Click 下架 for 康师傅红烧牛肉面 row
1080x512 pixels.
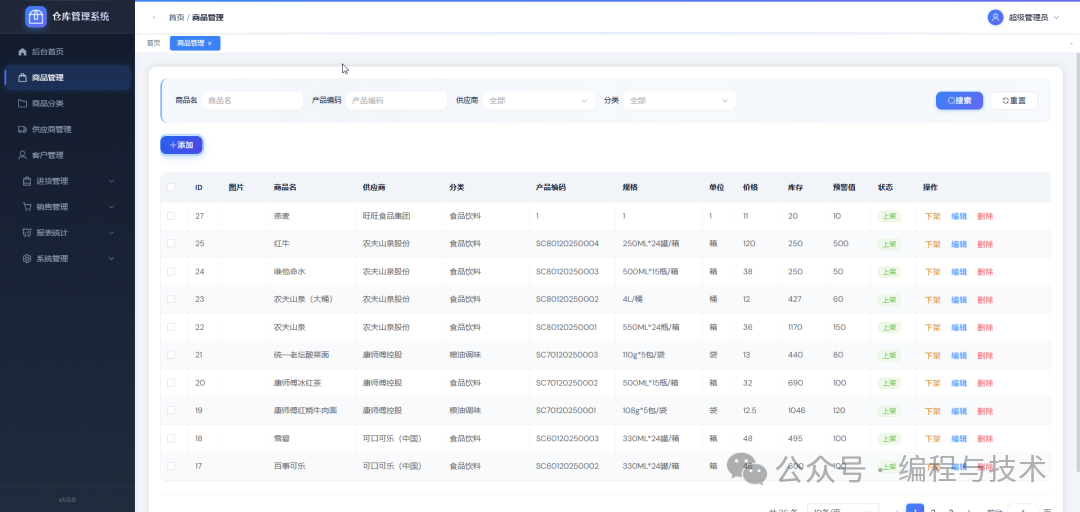click(x=932, y=411)
